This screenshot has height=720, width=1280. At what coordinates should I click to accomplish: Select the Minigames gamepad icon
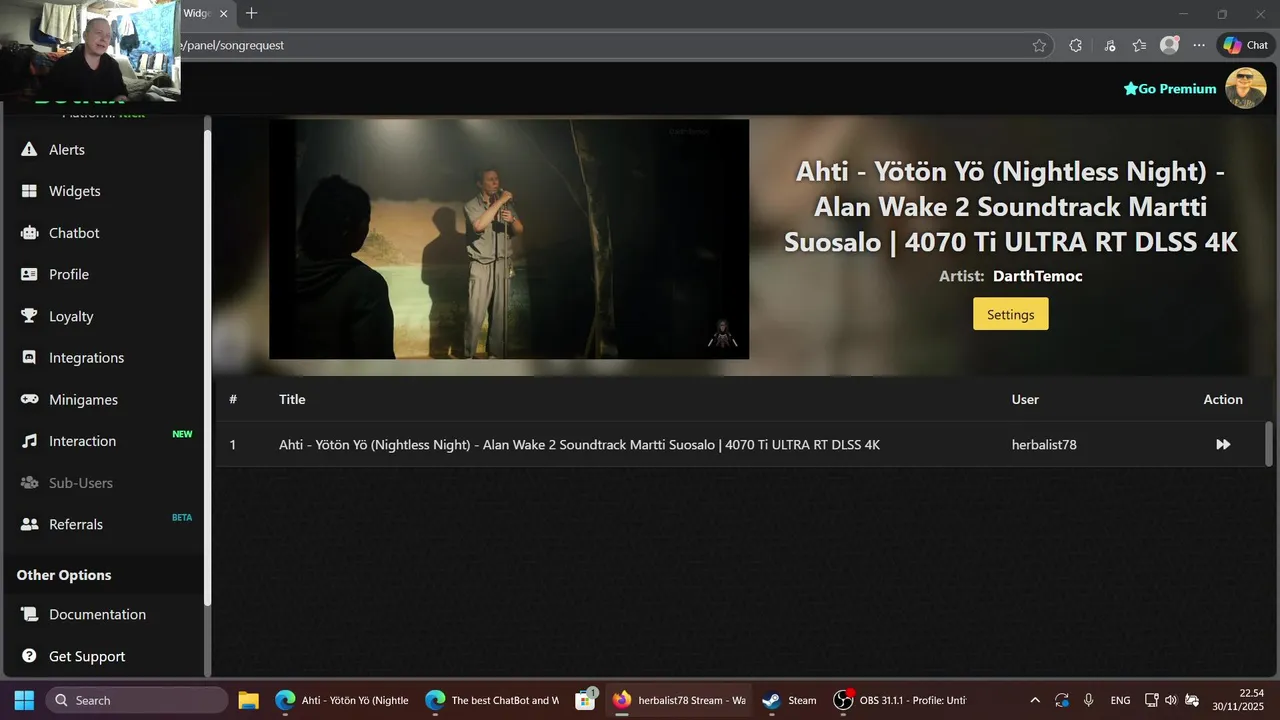click(x=29, y=399)
